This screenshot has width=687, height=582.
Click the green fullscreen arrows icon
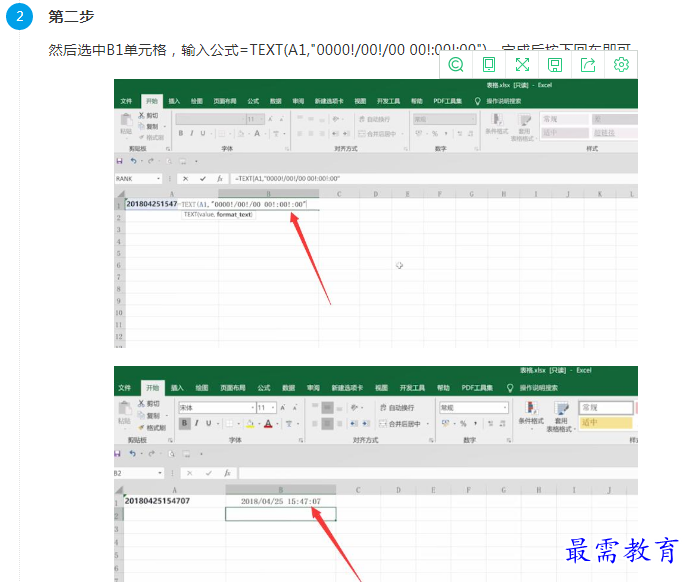(522, 65)
